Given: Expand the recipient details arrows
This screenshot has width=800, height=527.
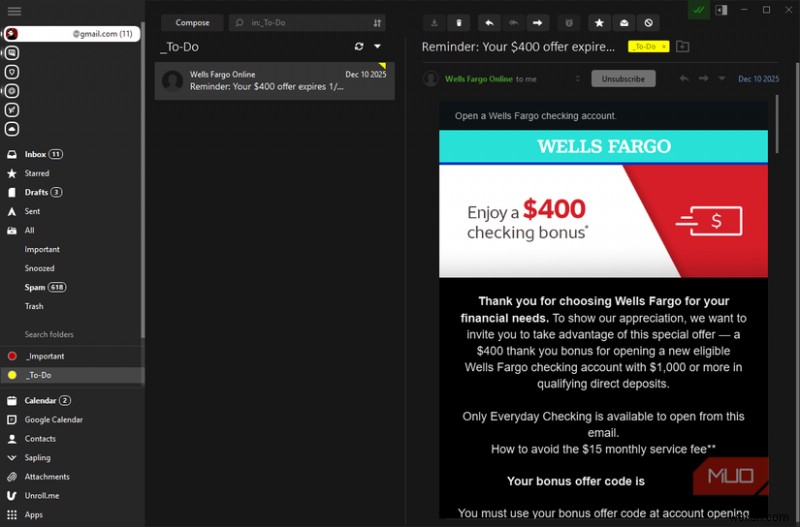Looking at the screenshot, I should coord(578,79).
